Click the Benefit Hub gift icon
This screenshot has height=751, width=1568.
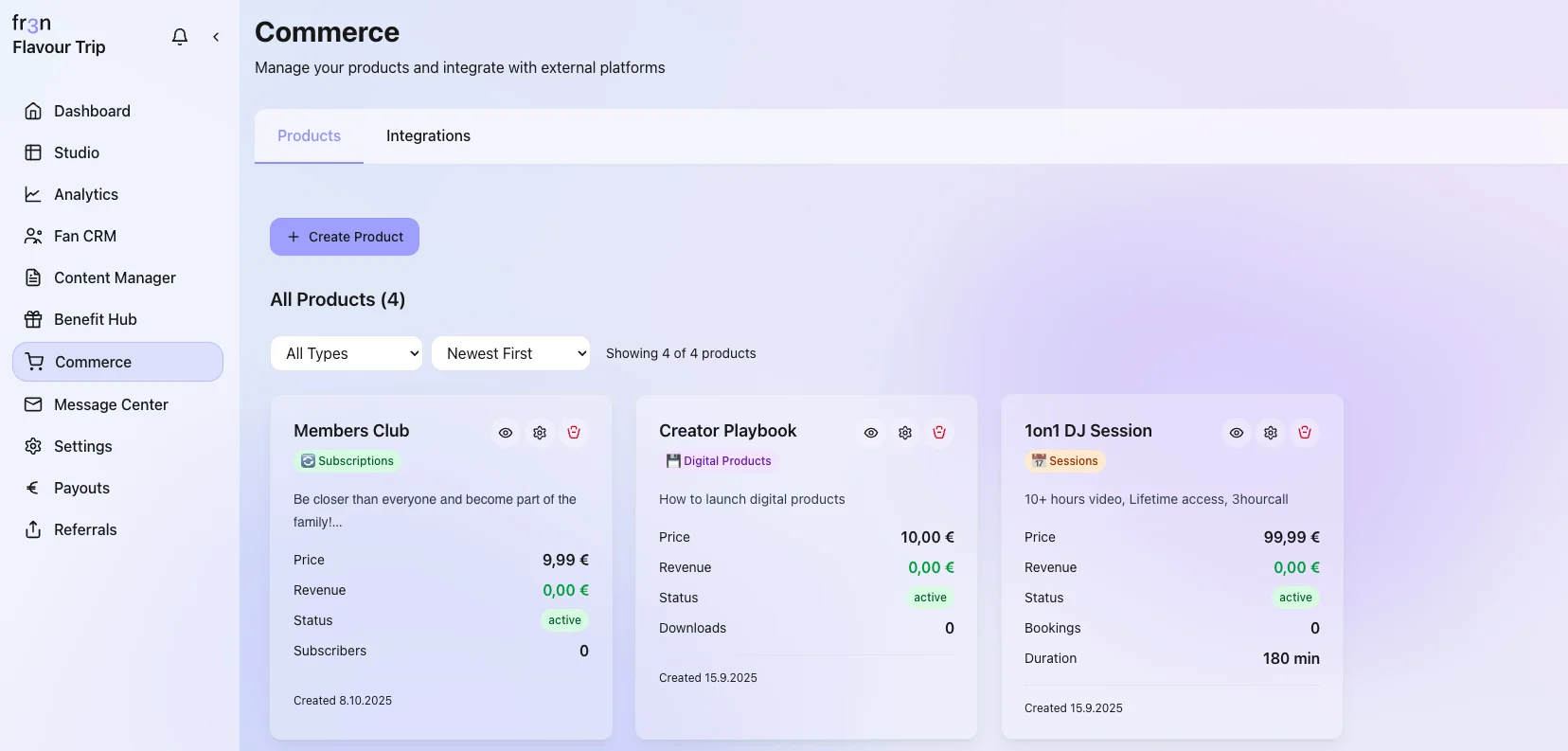point(33,319)
